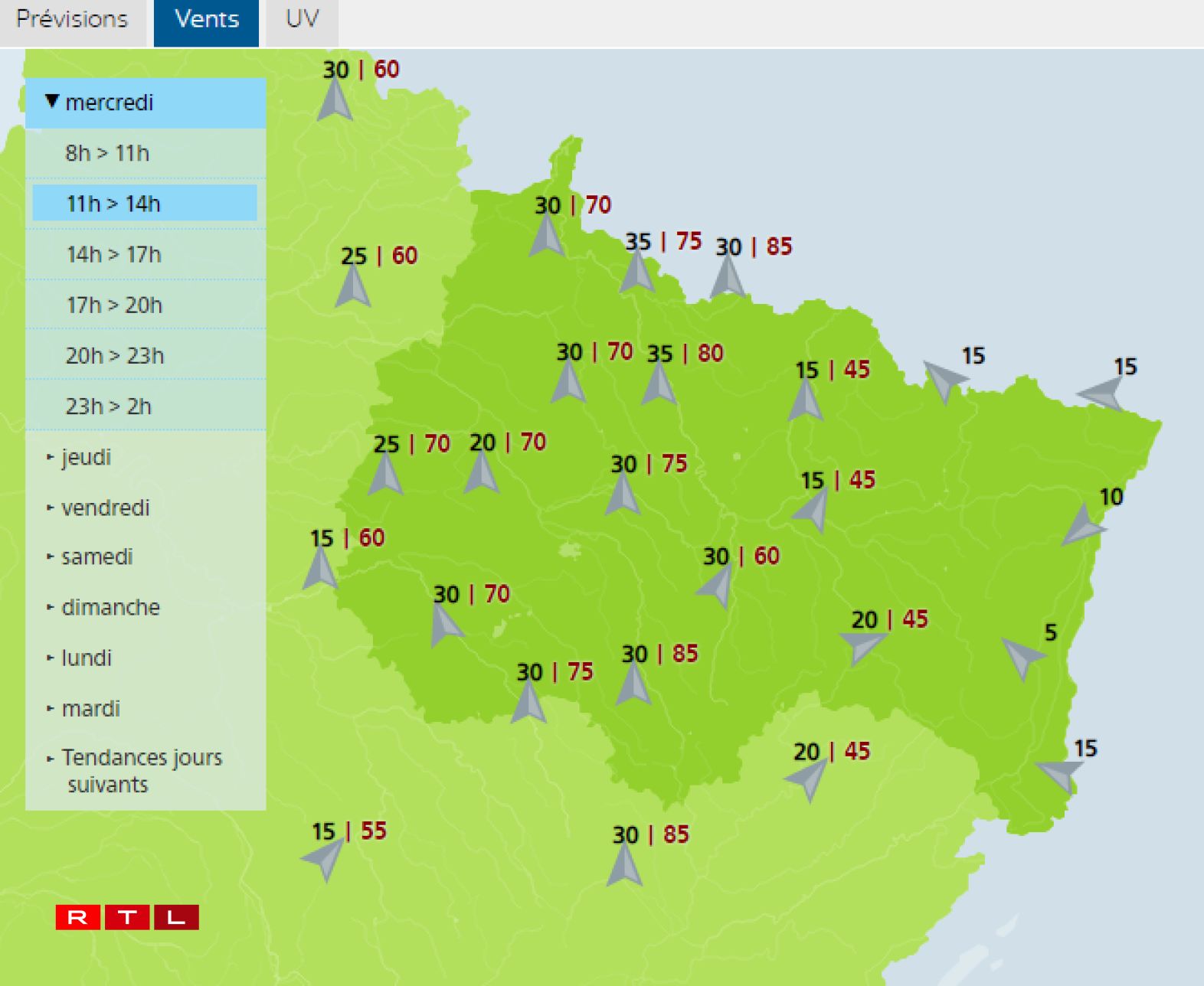
Task: Expand the jeudi forecast section
Action: (86, 457)
